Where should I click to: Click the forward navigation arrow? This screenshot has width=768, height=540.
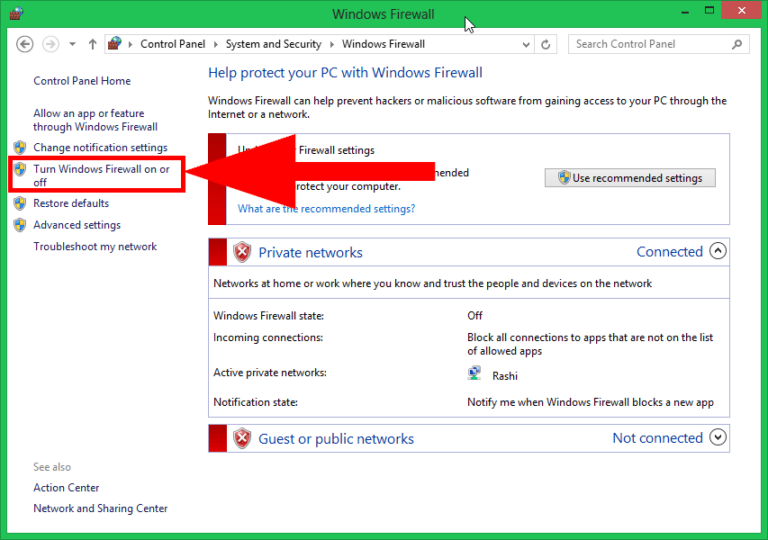tap(50, 44)
